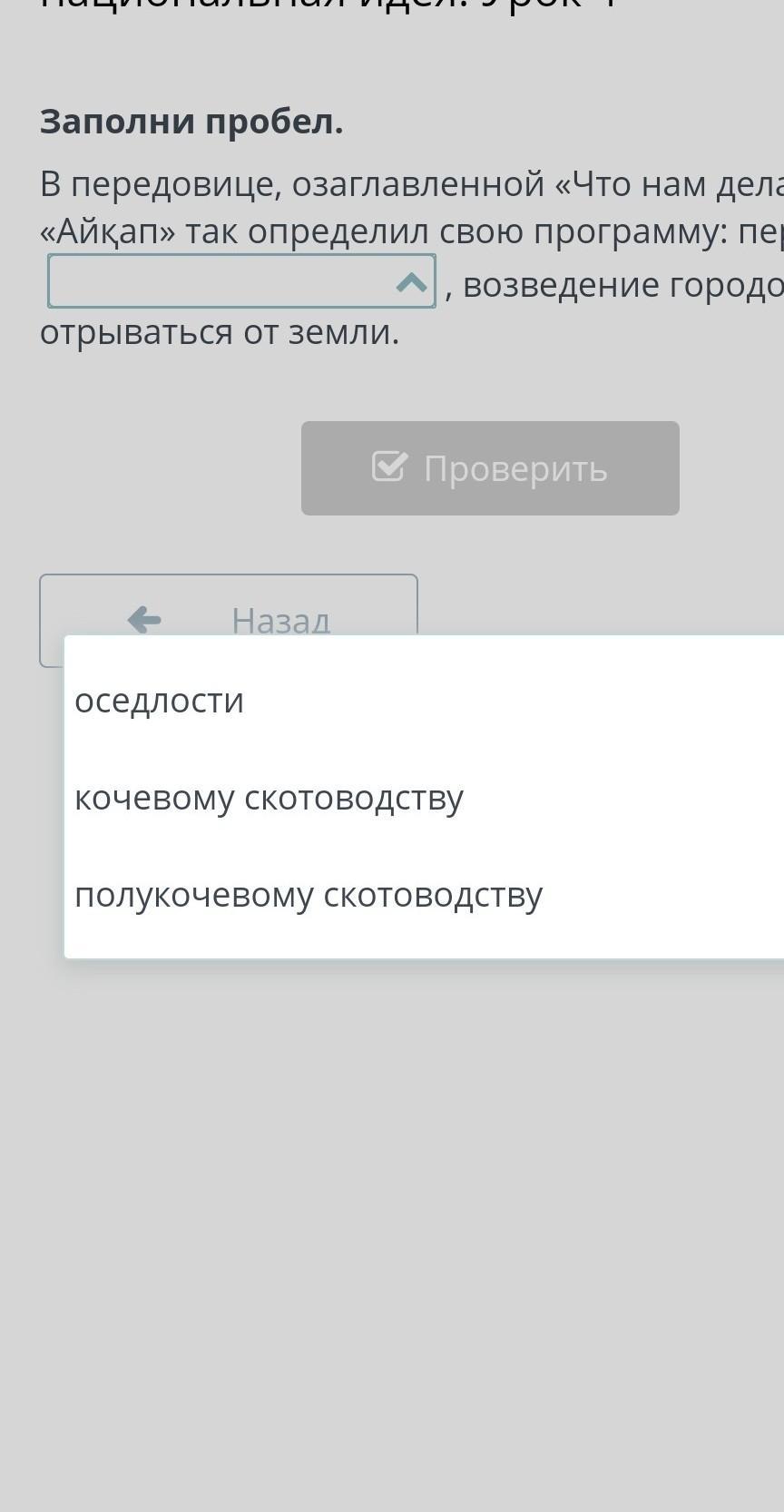Pick полукочевому скотоводству in the dropdown list
This screenshot has height=1512, width=784.
309,895
